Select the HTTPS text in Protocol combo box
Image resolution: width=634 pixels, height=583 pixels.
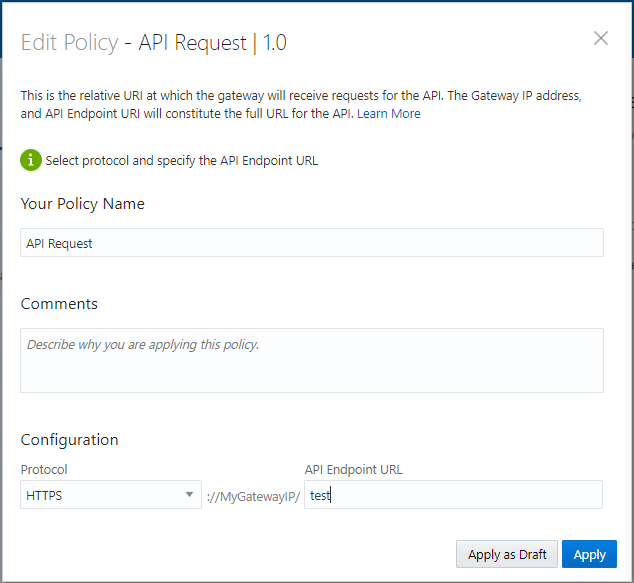click(45, 495)
